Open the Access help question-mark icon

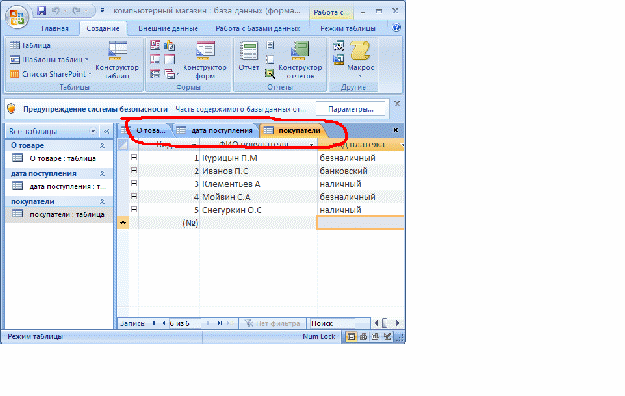point(396,28)
